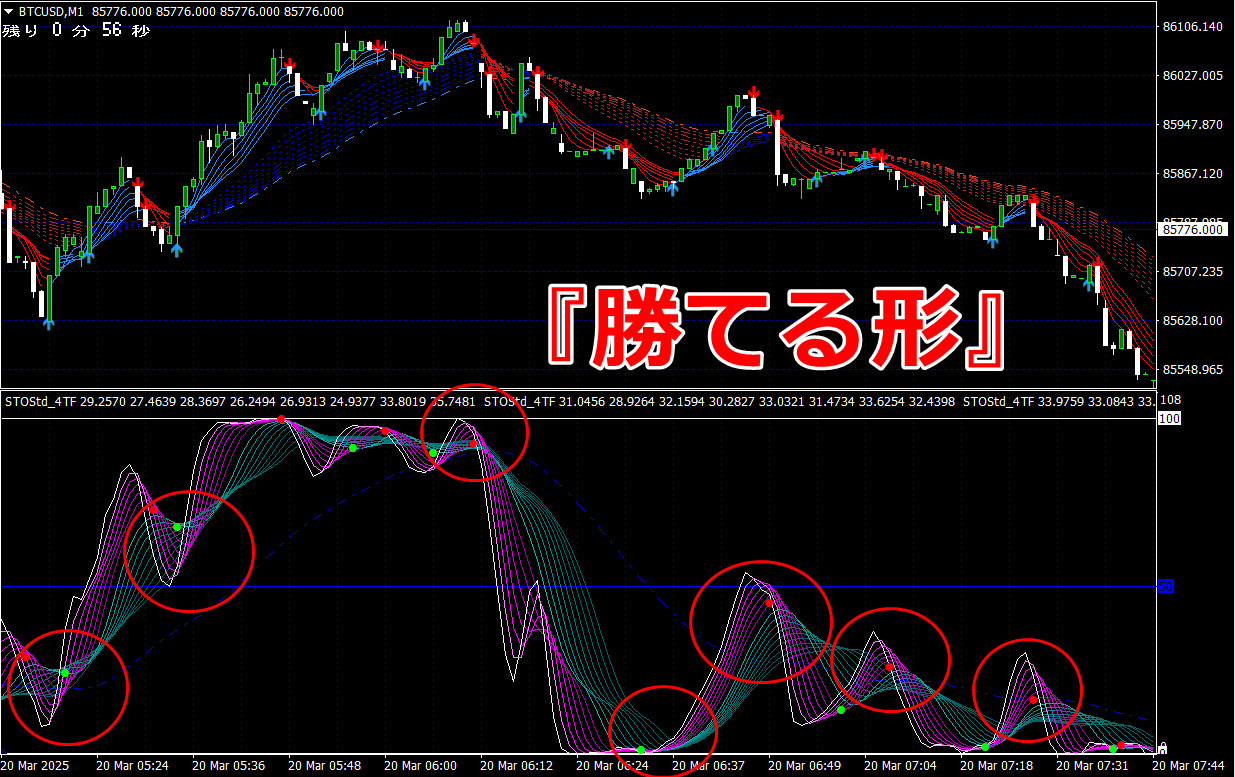Viewport: 1235px width, 777px height.
Task: Click the 20 Mar 06:37 time label
Action: [x=710, y=765]
